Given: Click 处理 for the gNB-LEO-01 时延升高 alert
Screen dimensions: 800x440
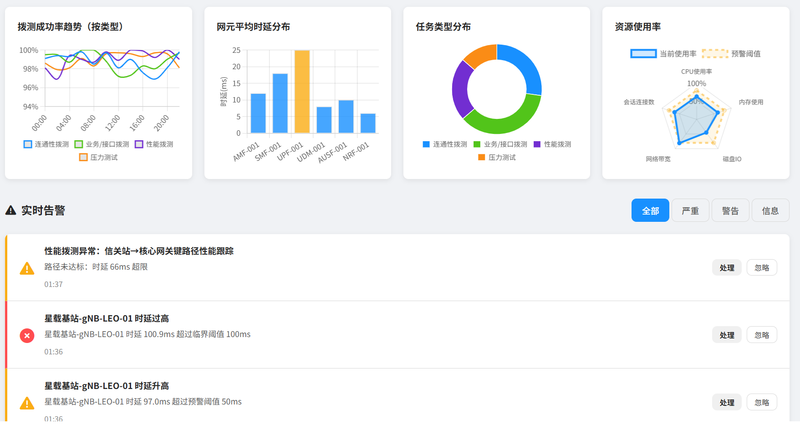Looking at the screenshot, I should (727, 402).
